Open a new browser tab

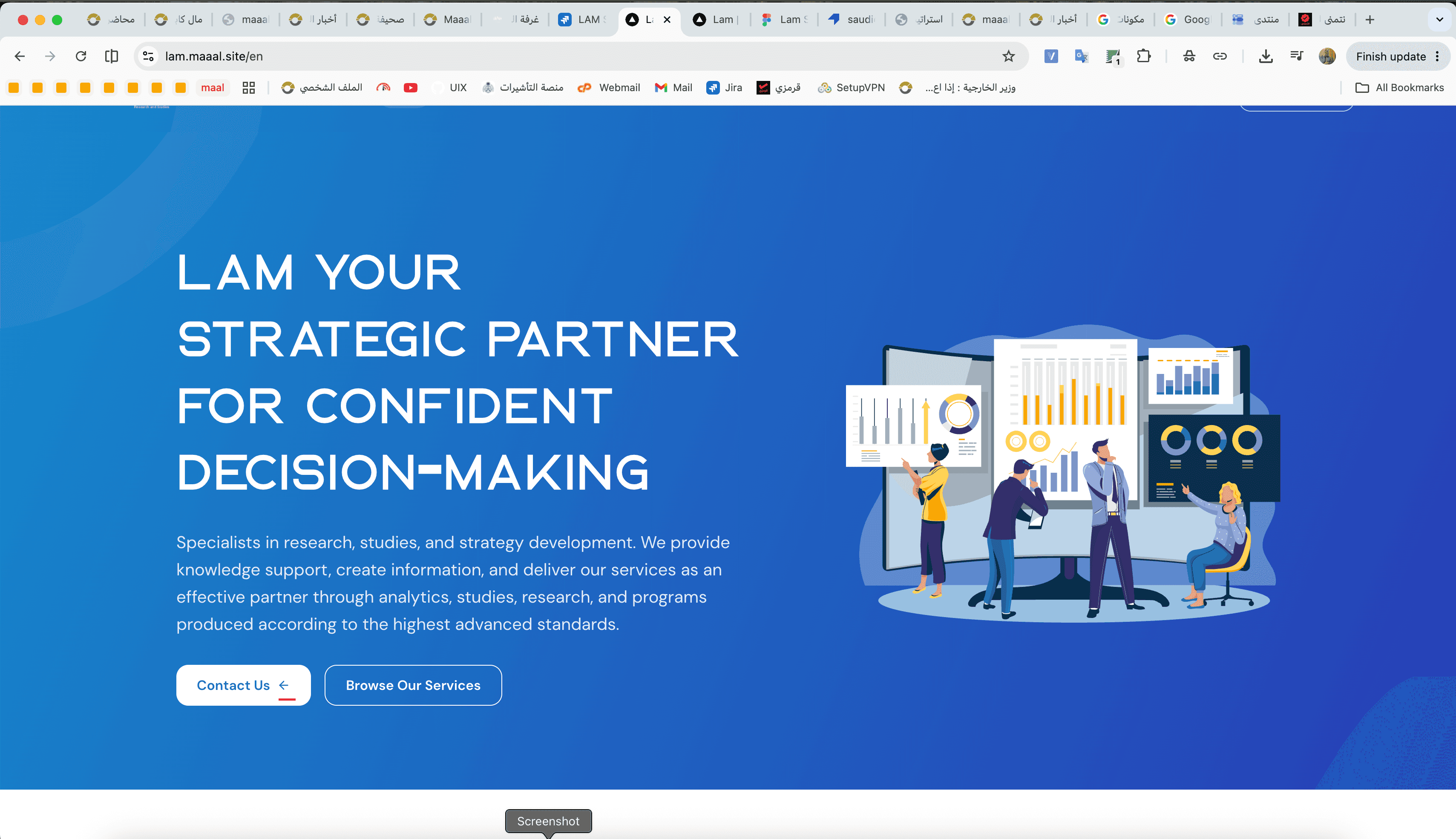pyautogui.click(x=1370, y=20)
